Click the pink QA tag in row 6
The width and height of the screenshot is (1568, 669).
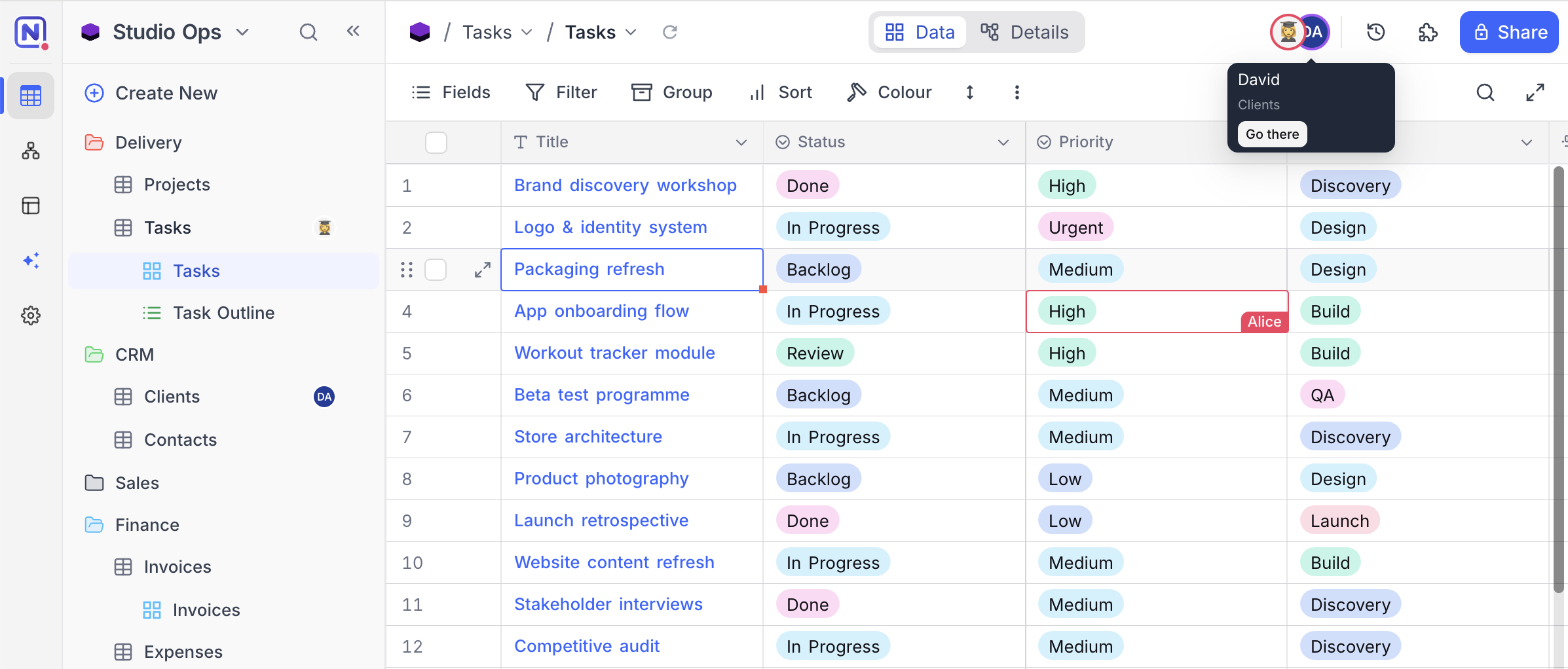click(1322, 395)
